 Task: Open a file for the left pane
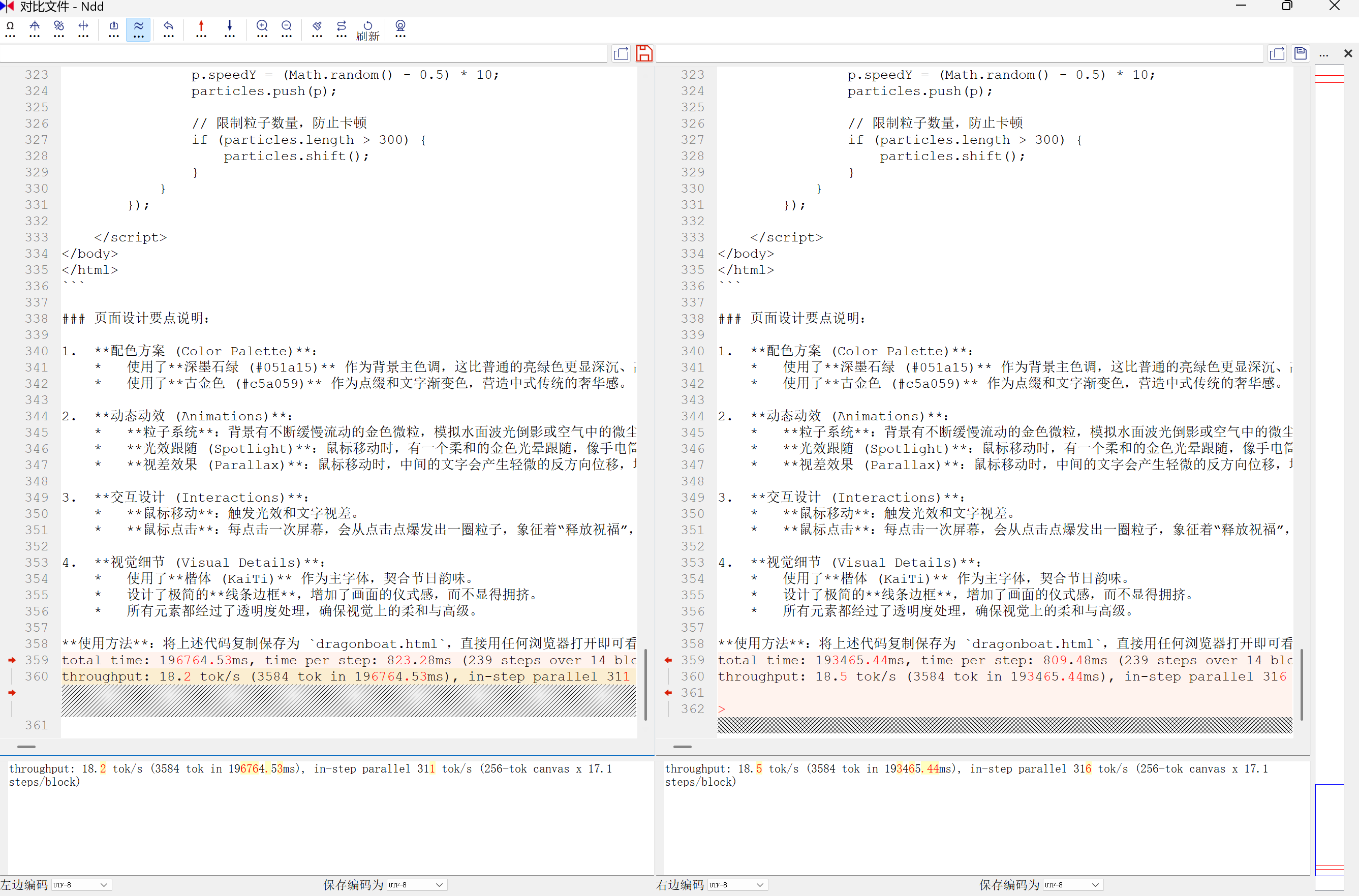[621, 54]
